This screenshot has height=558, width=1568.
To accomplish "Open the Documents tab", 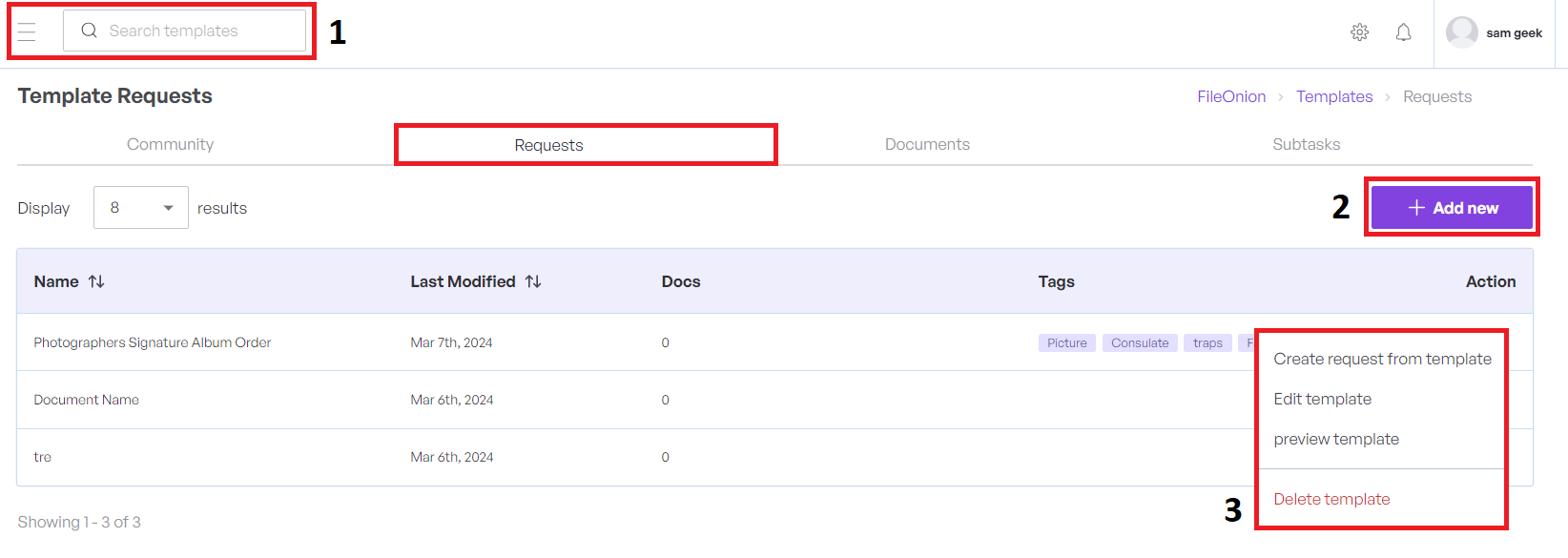I will tap(927, 144).
